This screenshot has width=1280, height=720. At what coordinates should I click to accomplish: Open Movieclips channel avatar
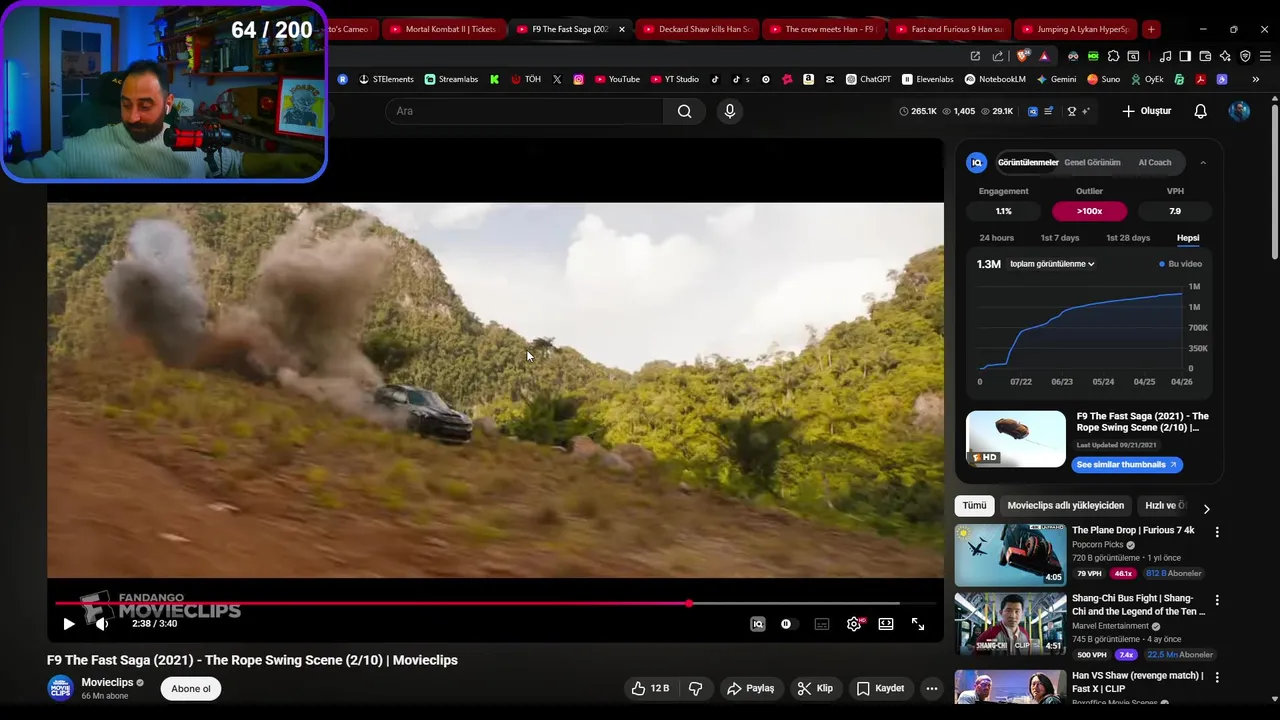click(60, 688)
